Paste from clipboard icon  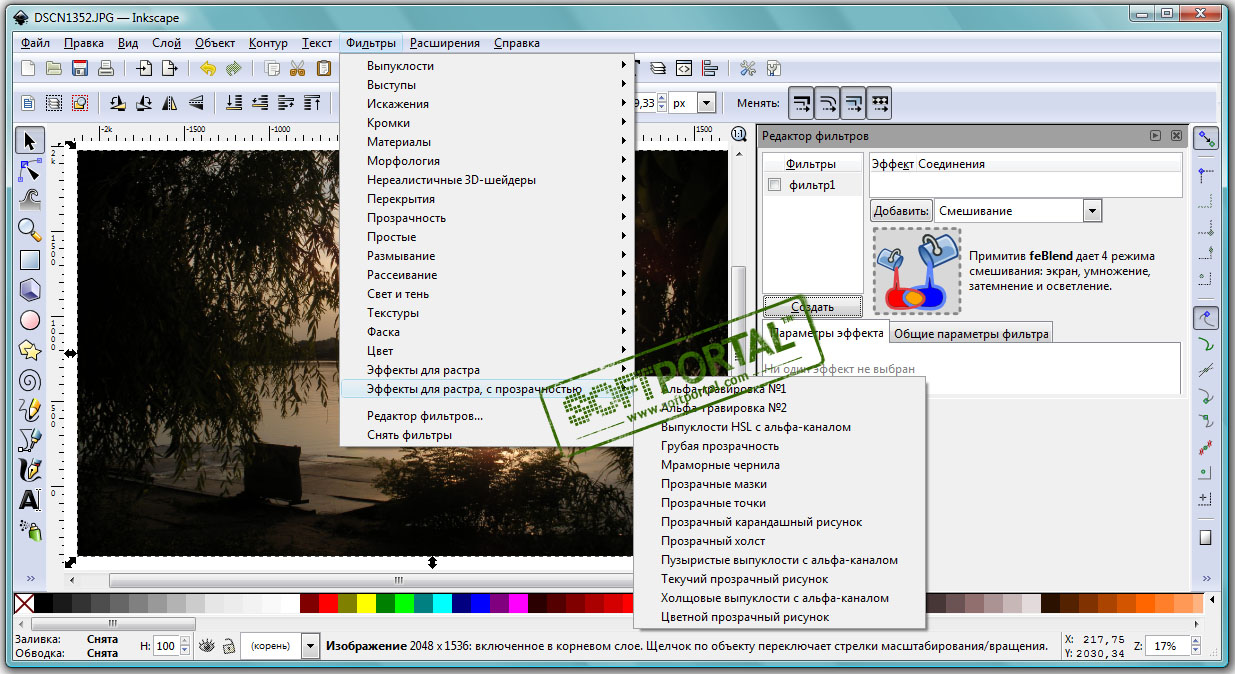click(x=323, y=69)
